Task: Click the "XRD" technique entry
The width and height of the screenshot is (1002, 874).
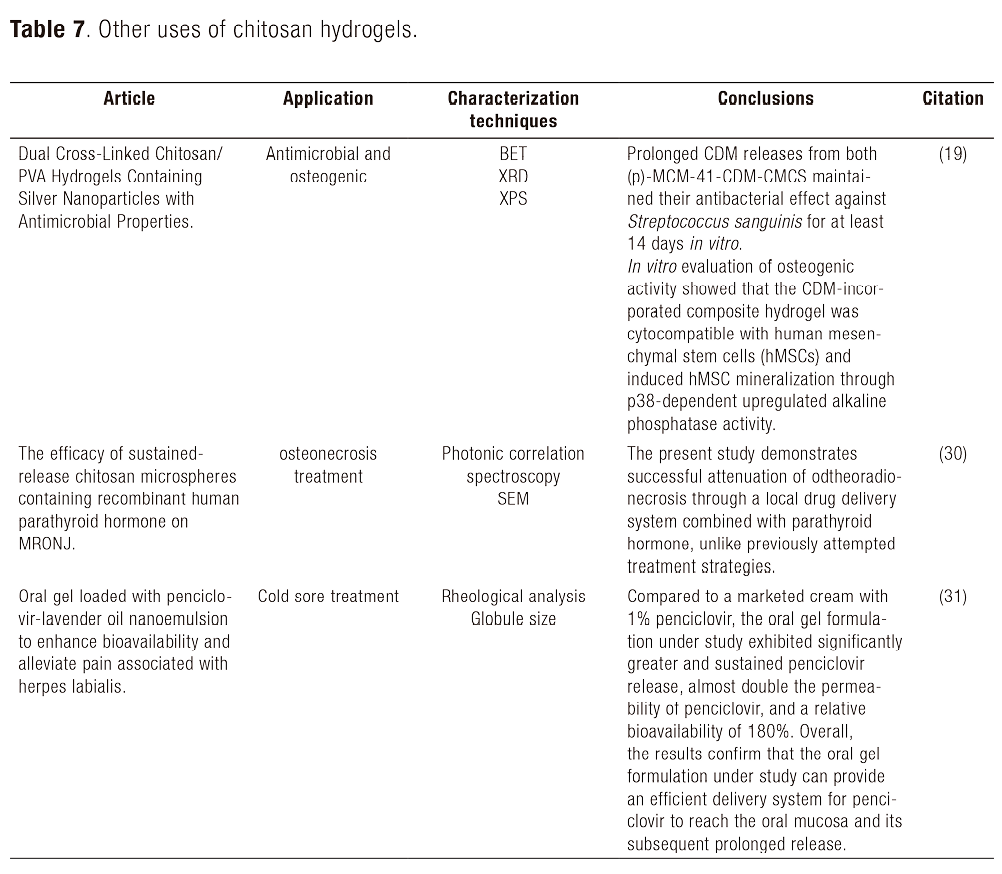Action: pyautogui.click(x=513, y=176)
